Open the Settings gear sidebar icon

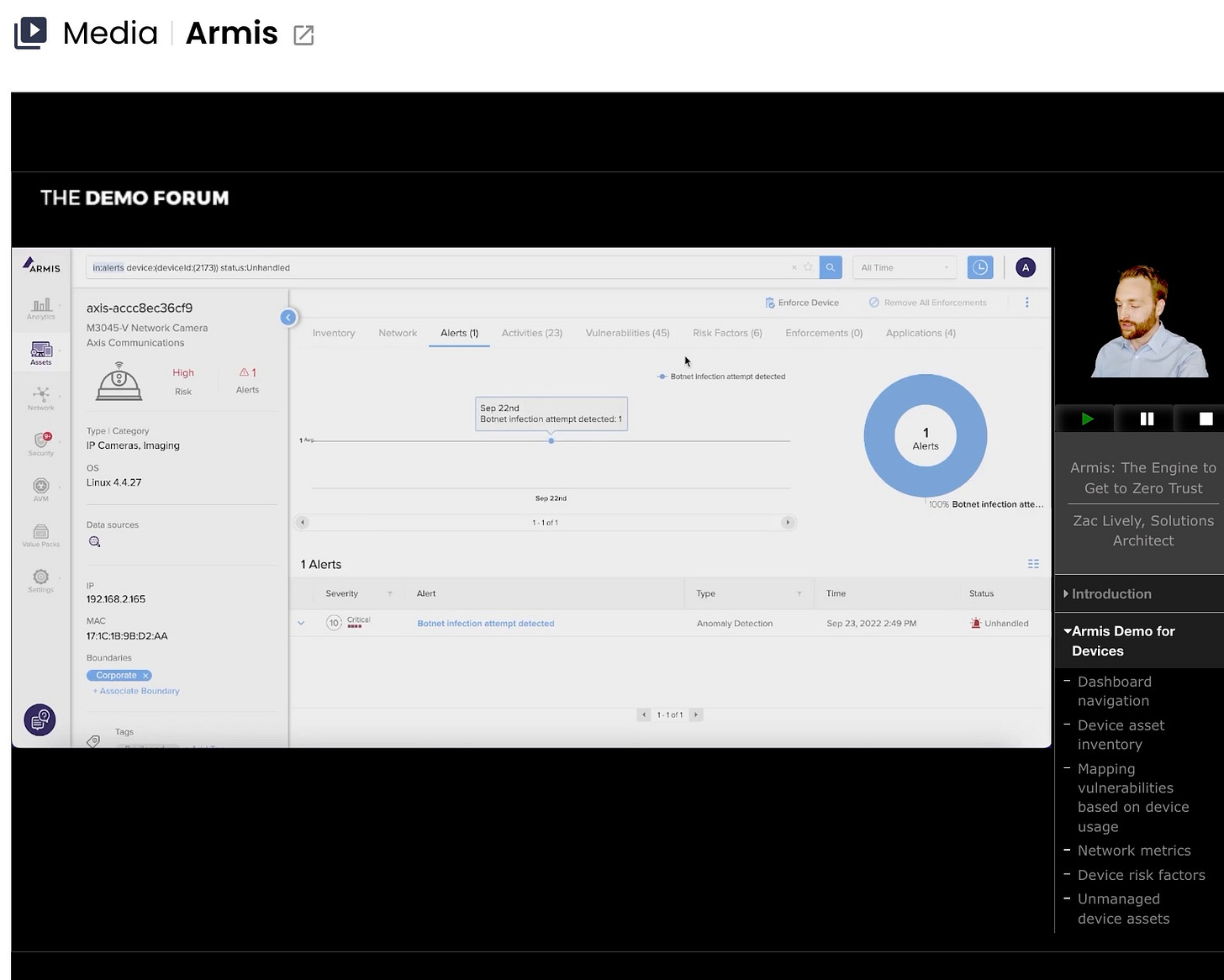[x=41, y=581]
